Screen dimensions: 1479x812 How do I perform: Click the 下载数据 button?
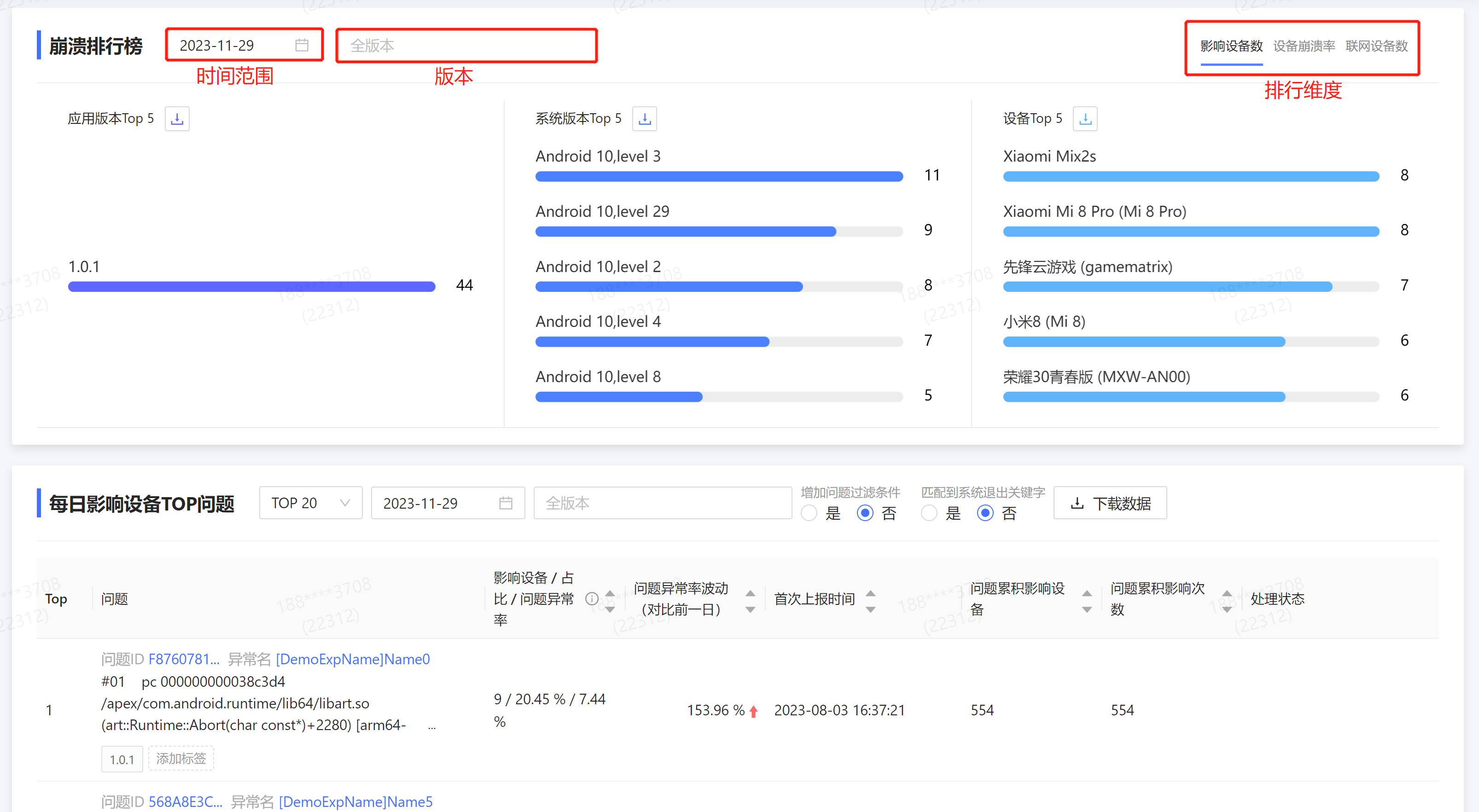coord(1110,503)
